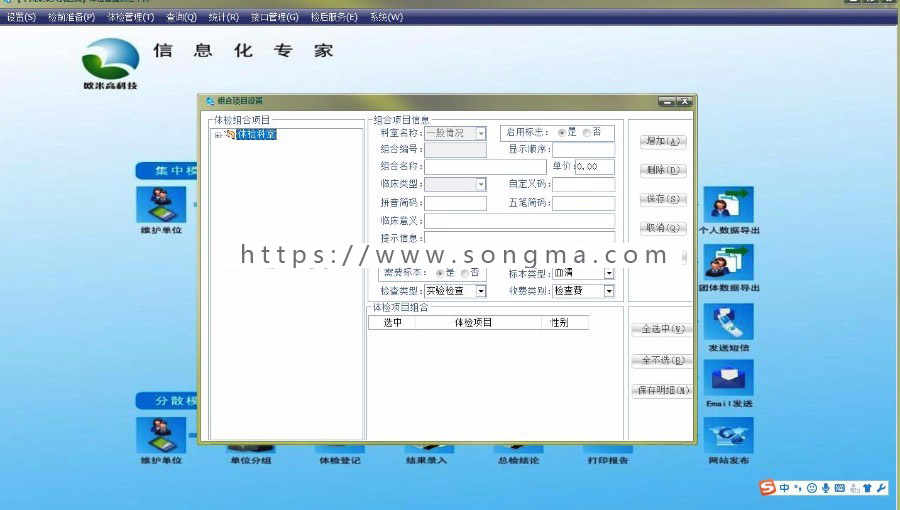This screenshot has width=900, height=510.
Task: Open the 检前准备(P) menu
Action: (71, 17)
